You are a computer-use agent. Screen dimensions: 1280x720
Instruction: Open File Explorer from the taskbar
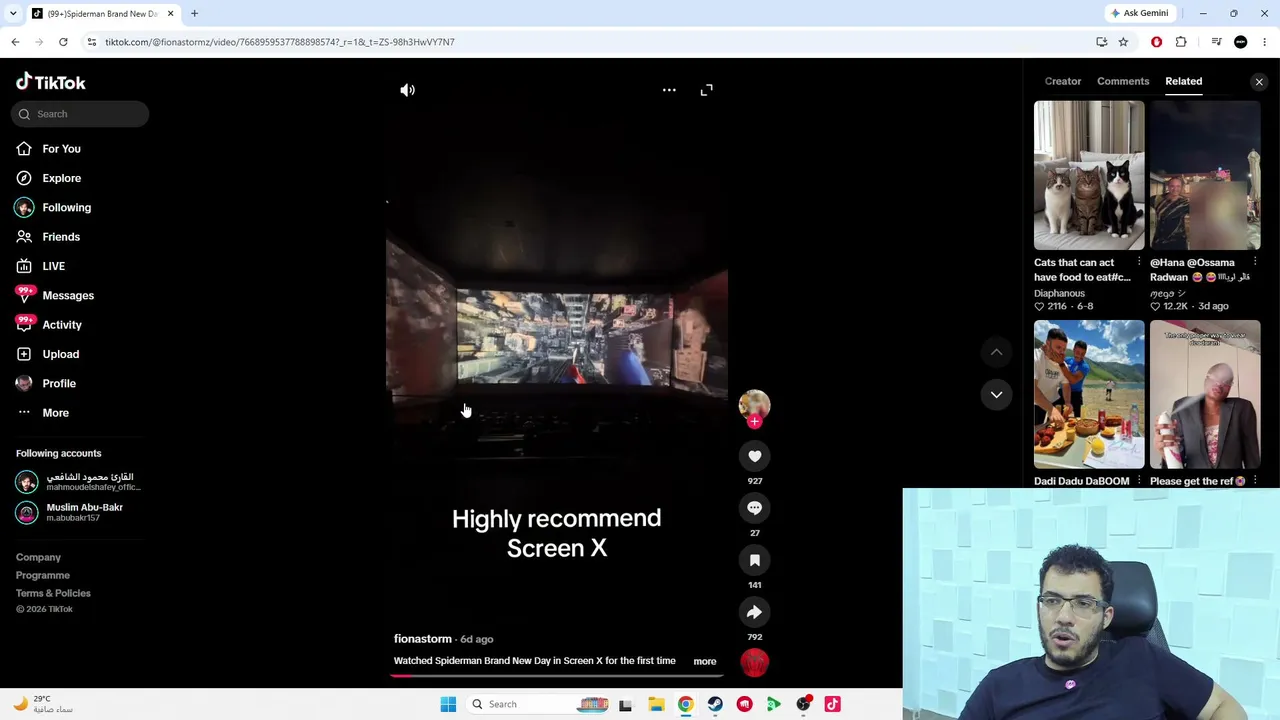(x=656, y=704)
